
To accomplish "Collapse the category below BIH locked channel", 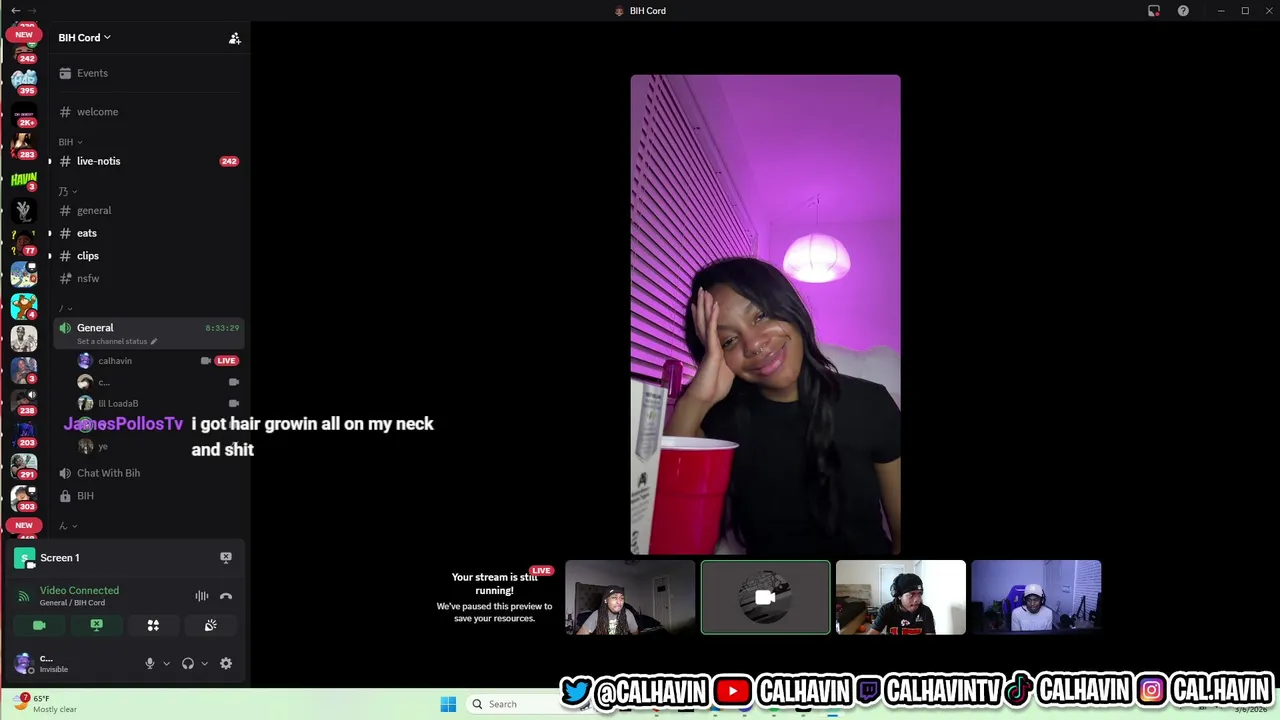I will [x=67, y=526].
